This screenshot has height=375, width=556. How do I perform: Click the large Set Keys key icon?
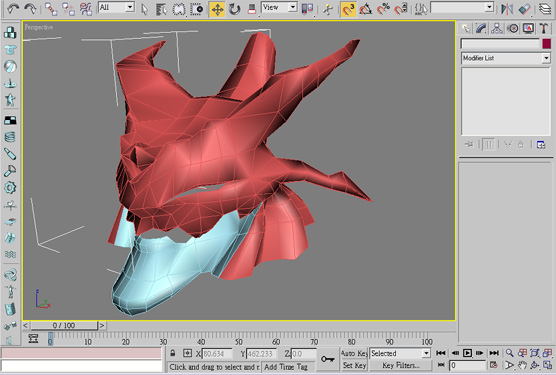[x=327, y=359]
